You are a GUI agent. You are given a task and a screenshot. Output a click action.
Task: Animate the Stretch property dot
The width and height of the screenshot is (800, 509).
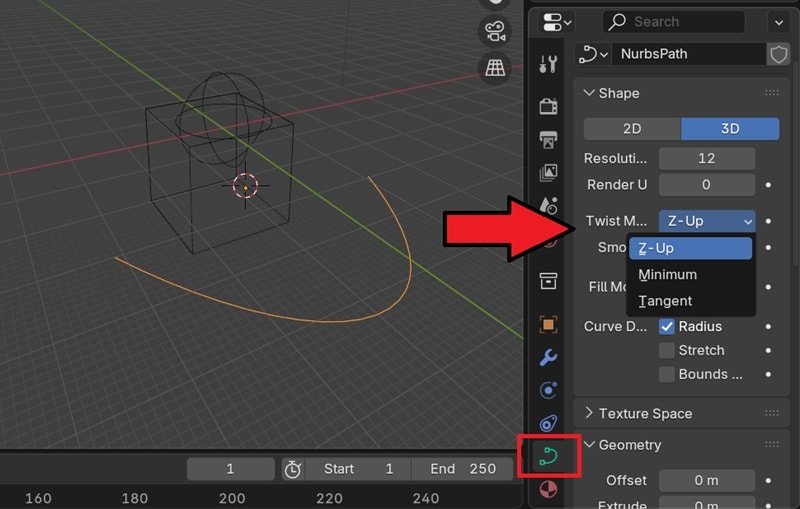pyautogui.click(x=768, y=350)
